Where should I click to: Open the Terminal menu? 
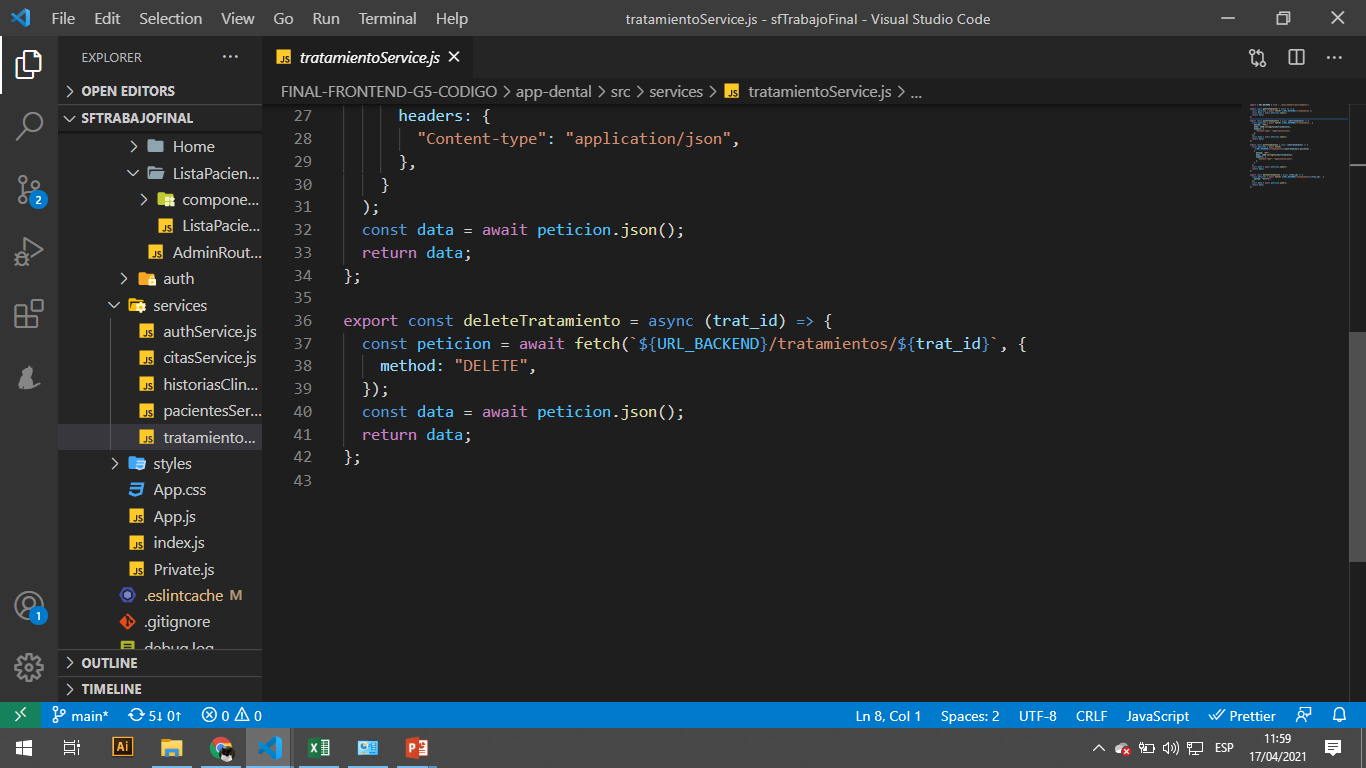tap(388, 18)
